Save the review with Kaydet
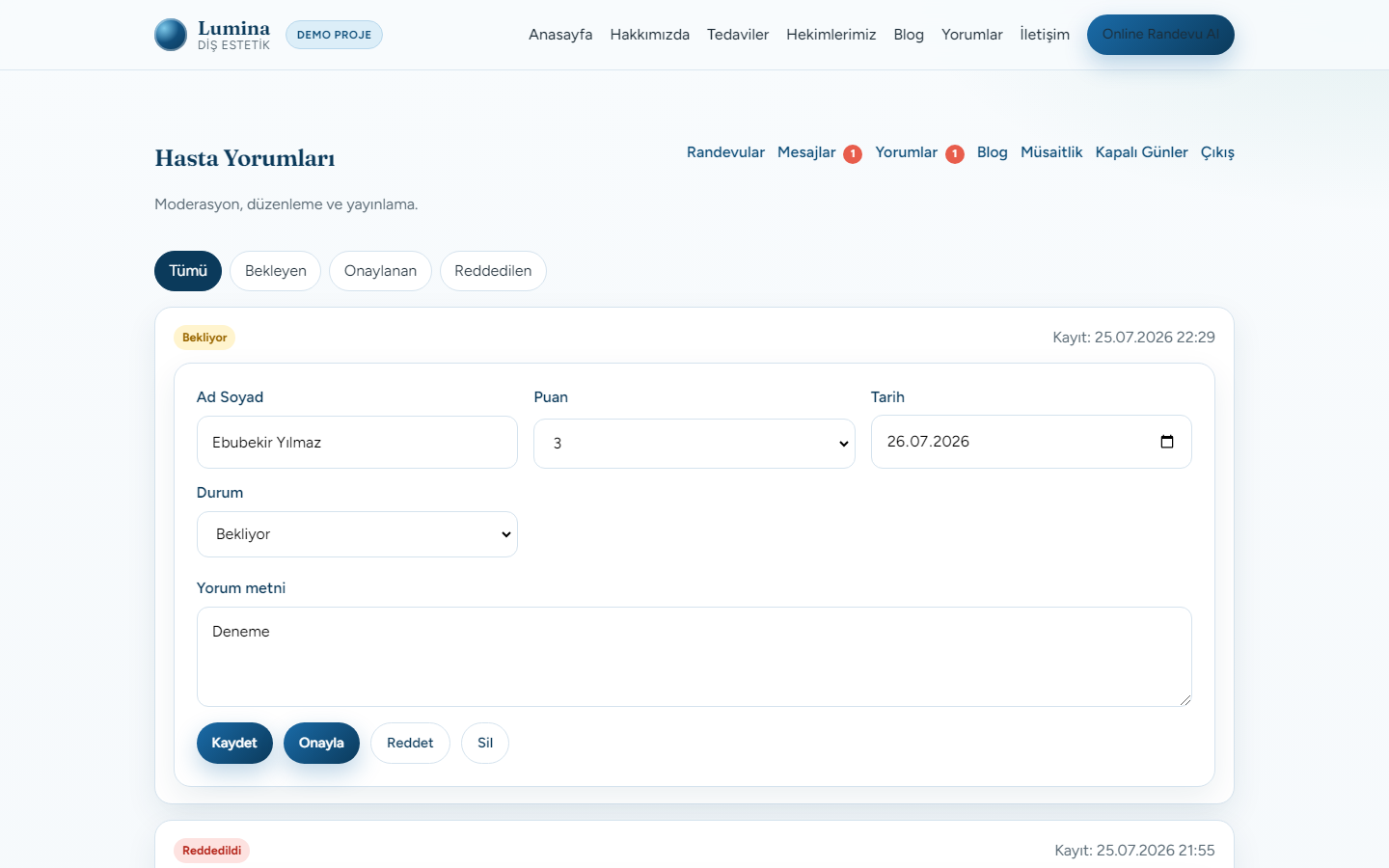The image size is (1389, 868). [234, 743]
